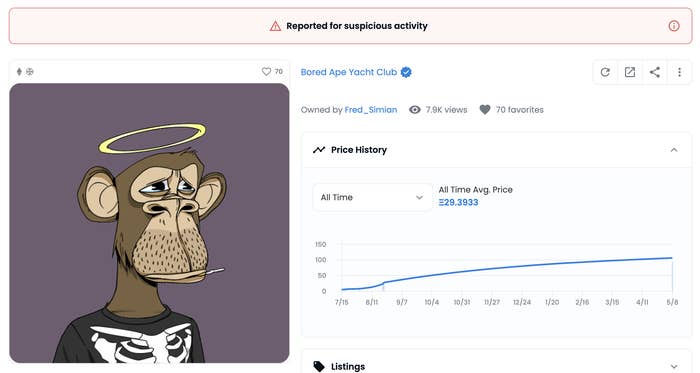
Task: Click the globe icon beside Ethereum icon
Action: tap(29, 71)
